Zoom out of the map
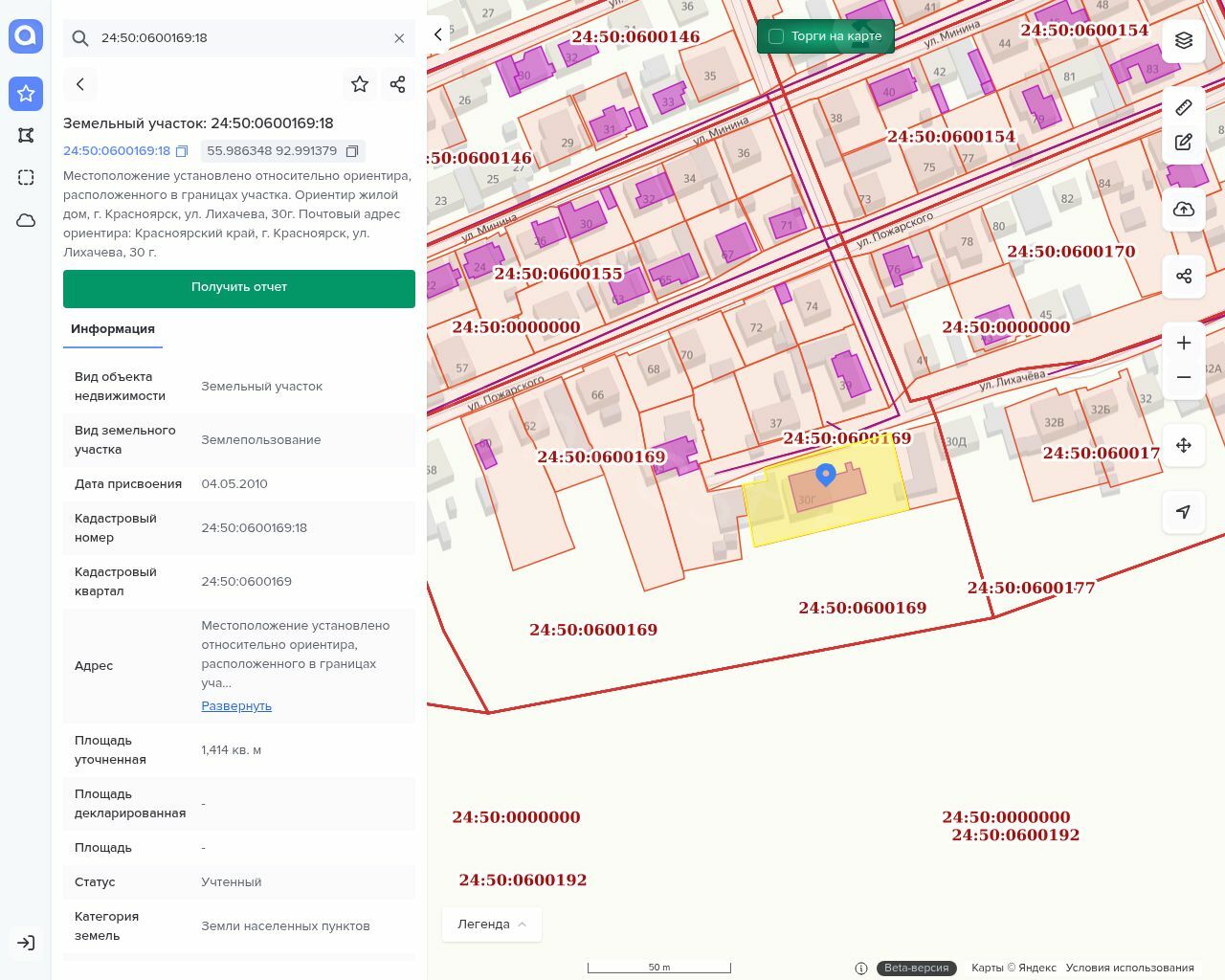The height and width of the screenshot is (980, 1225). click(1184, 377)
